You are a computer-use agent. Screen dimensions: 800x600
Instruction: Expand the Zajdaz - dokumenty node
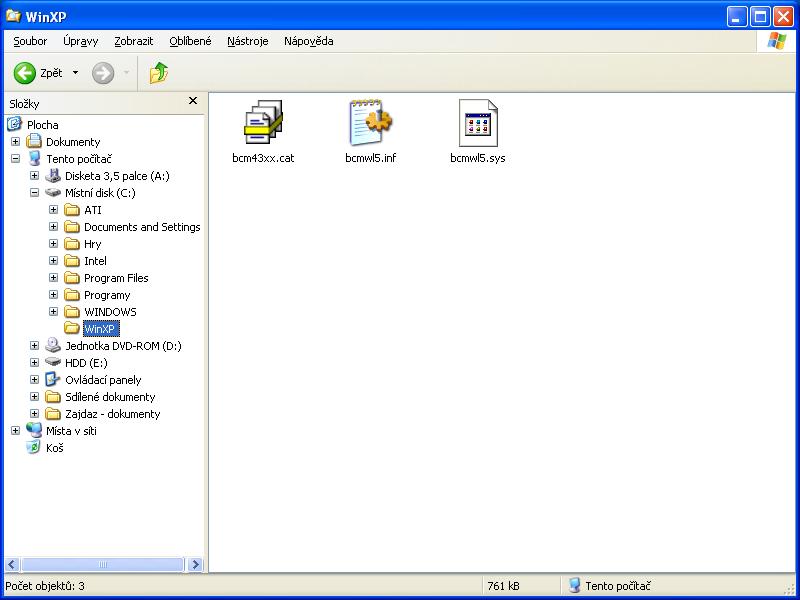coord(34,413)
